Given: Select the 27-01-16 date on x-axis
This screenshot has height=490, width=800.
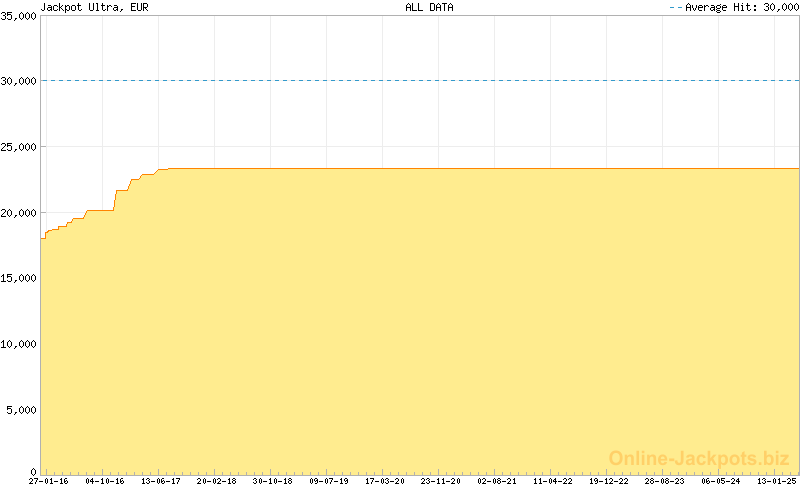Looking at the screenshot, I should click(x=48, y=481).
